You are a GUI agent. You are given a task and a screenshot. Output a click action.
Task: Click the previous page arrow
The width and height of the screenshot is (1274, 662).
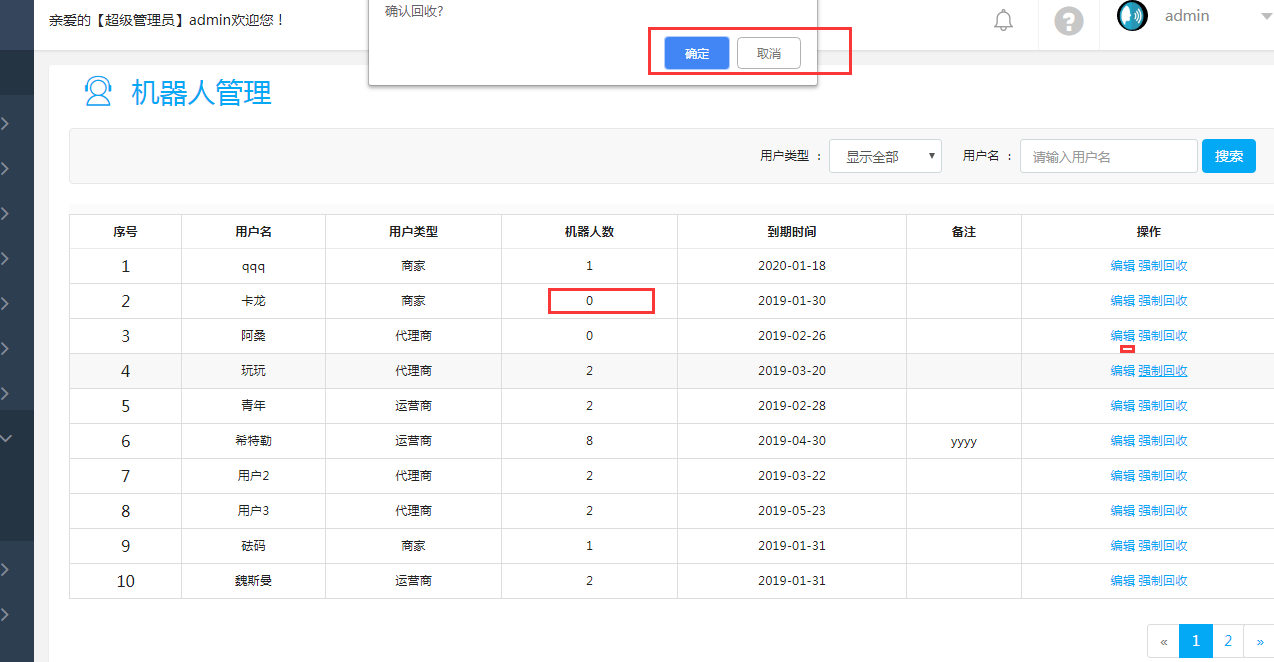pyautogui.click(x=1163, y=641)
